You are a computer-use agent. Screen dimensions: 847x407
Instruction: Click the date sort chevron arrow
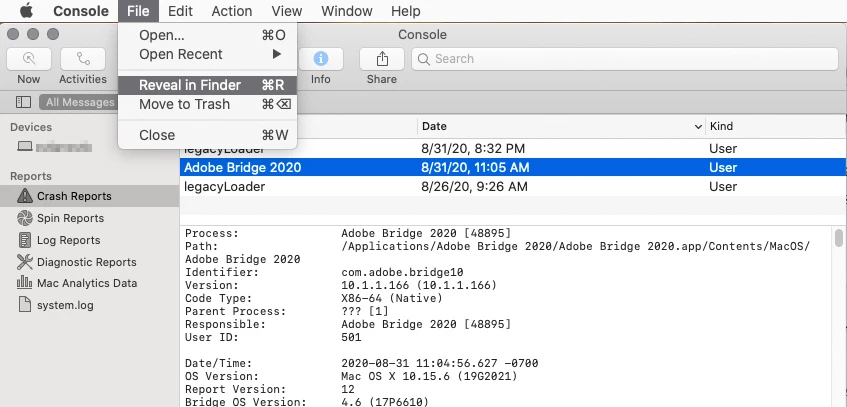[x=697, y=127]
